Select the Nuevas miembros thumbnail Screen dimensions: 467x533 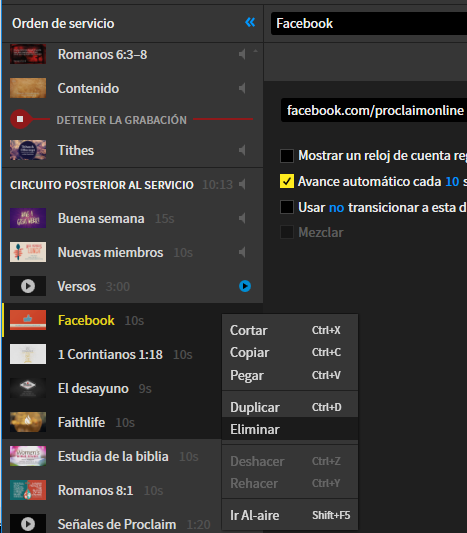(28, 252)
